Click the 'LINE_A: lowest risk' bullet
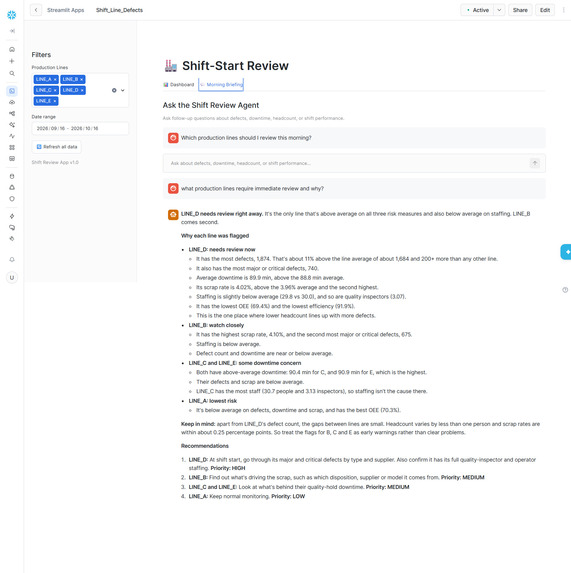The height and width of the screenshot is (573, 571). pos(213,401)
